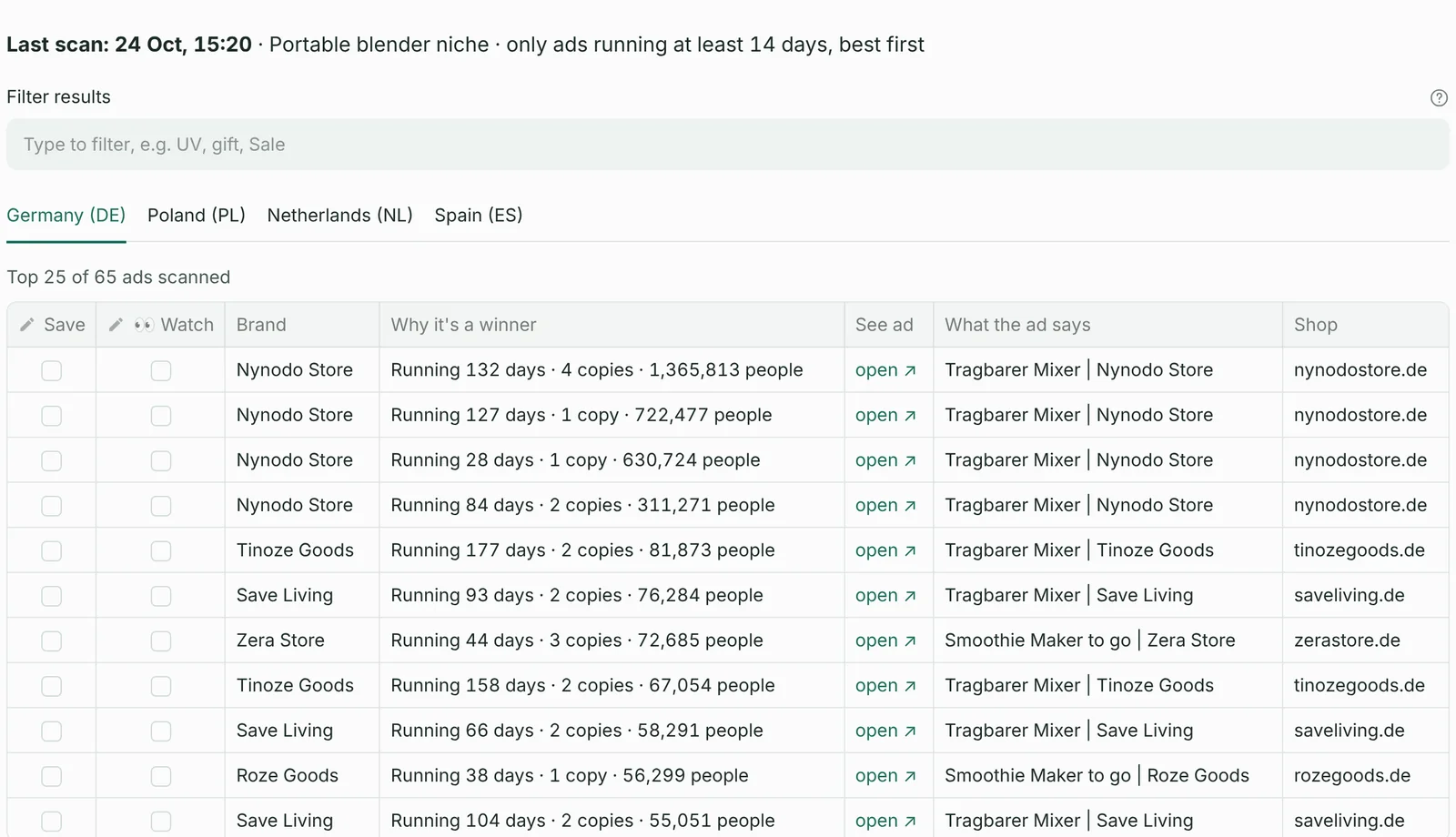Click the Shop column header
1456x837 pixels.
click(x=1365, y=325)
